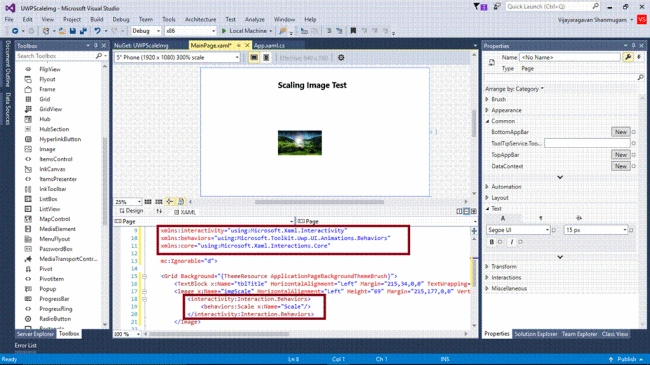The height and width of the screenshot is (365, 650).
Task: Toggle bold text in Properties
Action: 492,242
